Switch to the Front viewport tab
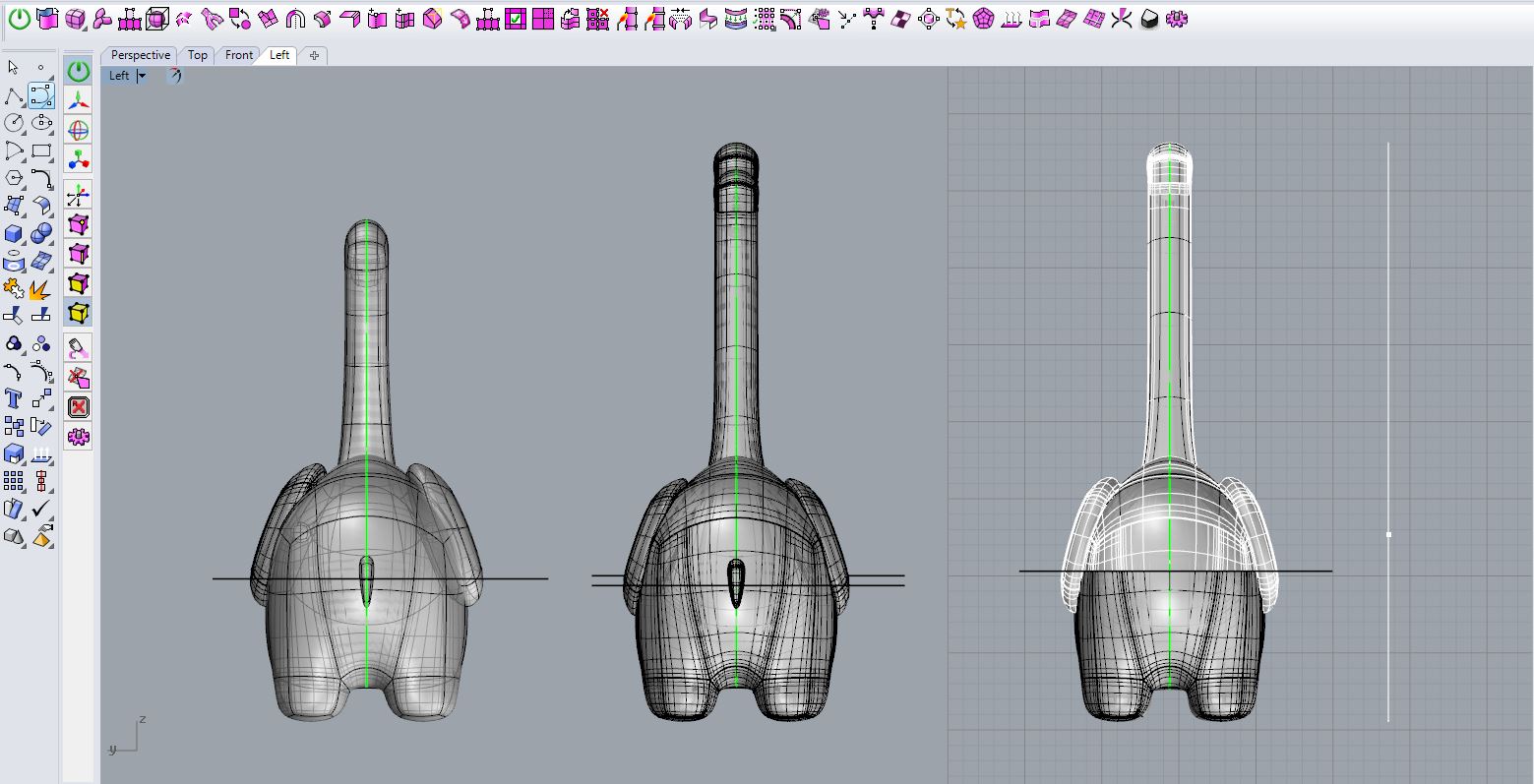Screen dimensions: 1534x784 point(239,55)
